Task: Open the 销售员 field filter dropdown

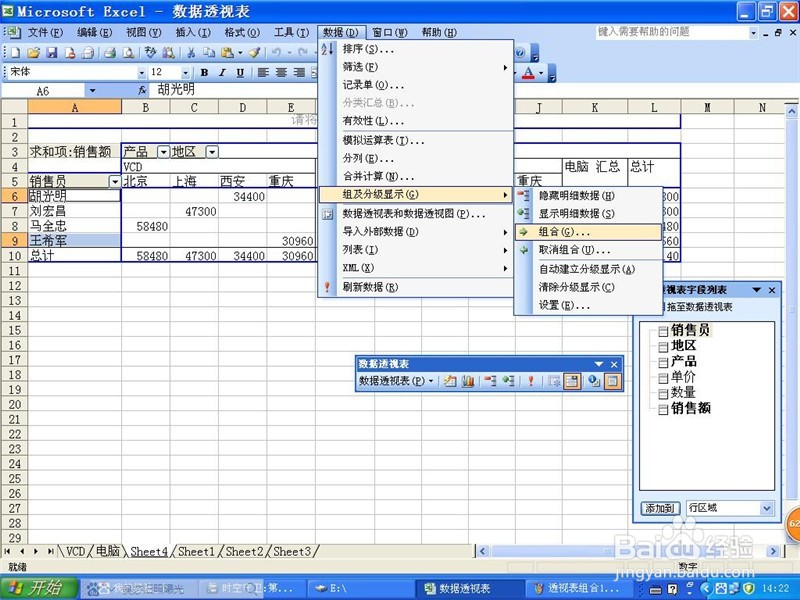Action: 114,182
